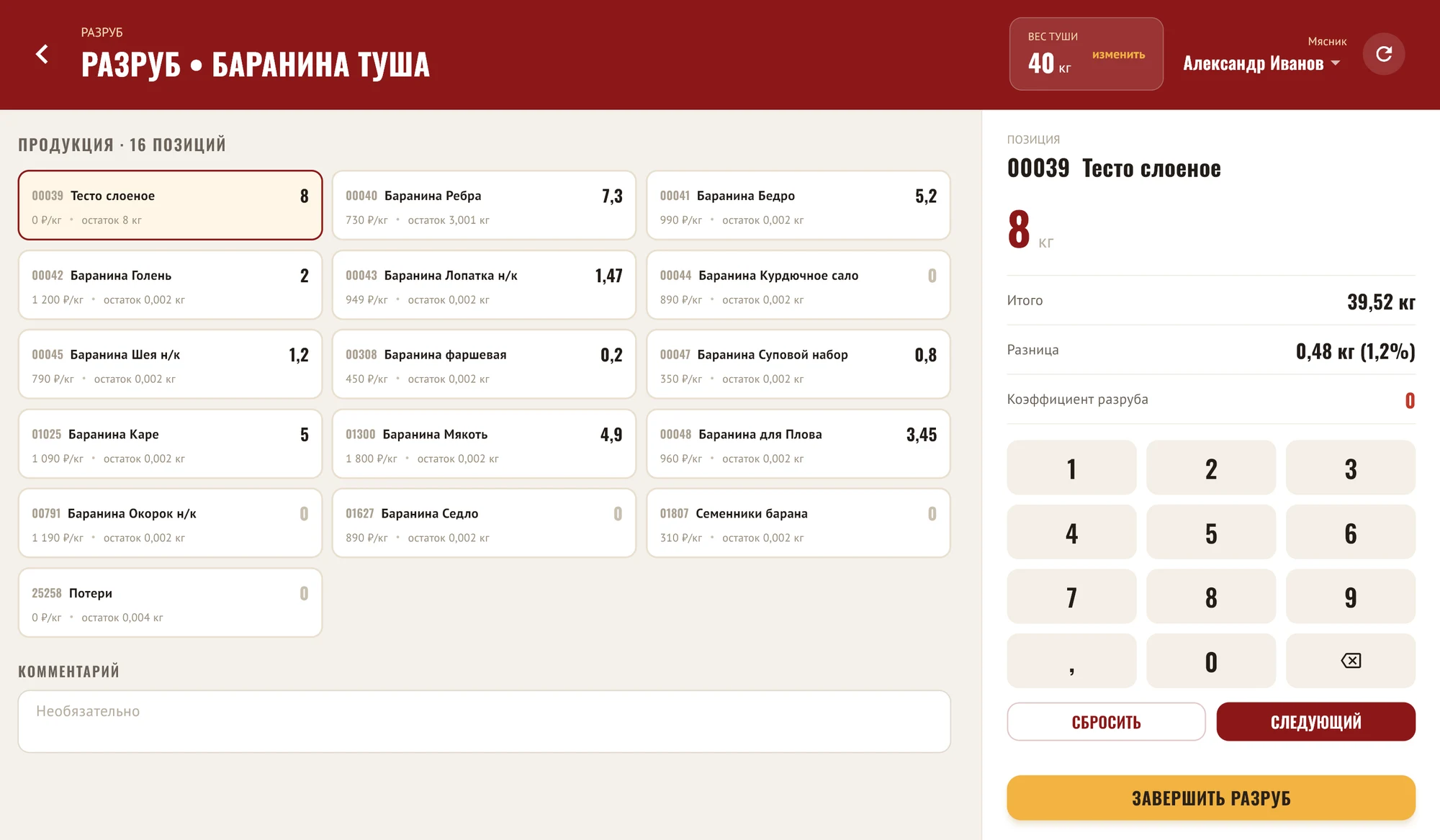
Task: Click the Итого value 39,52 кг
Action: (x=1381, y=302)
